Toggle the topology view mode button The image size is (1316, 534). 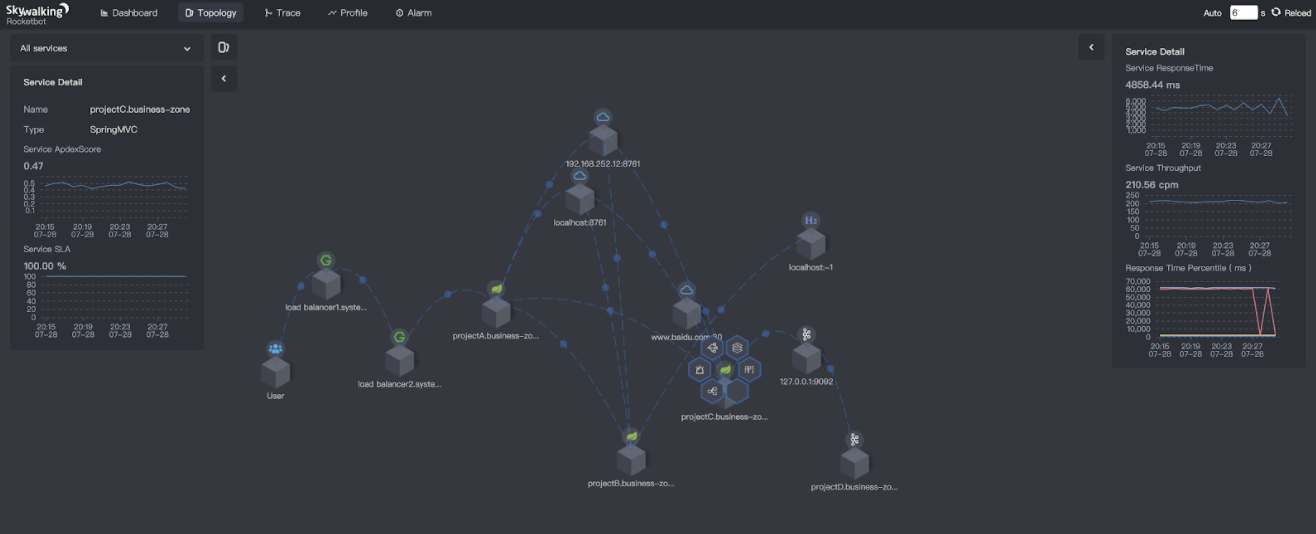[224, 47]
